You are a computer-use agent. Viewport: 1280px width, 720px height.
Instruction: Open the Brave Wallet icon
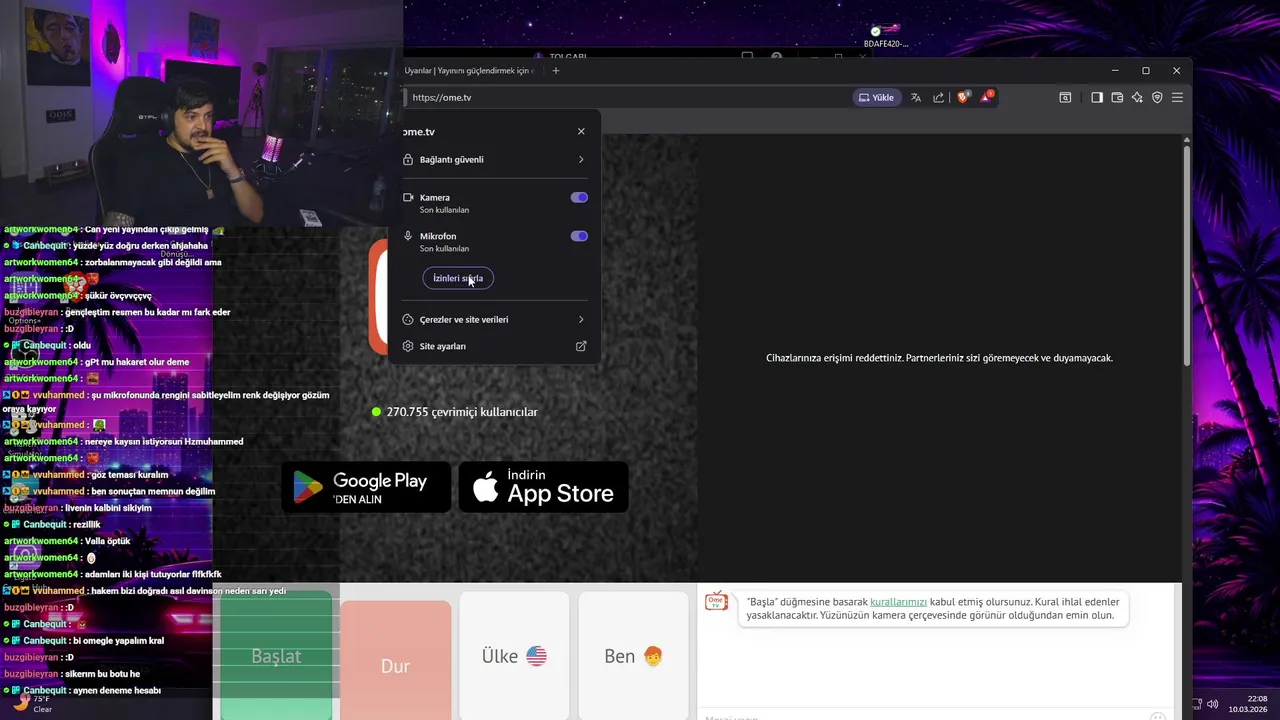[x=1117, y=97]
